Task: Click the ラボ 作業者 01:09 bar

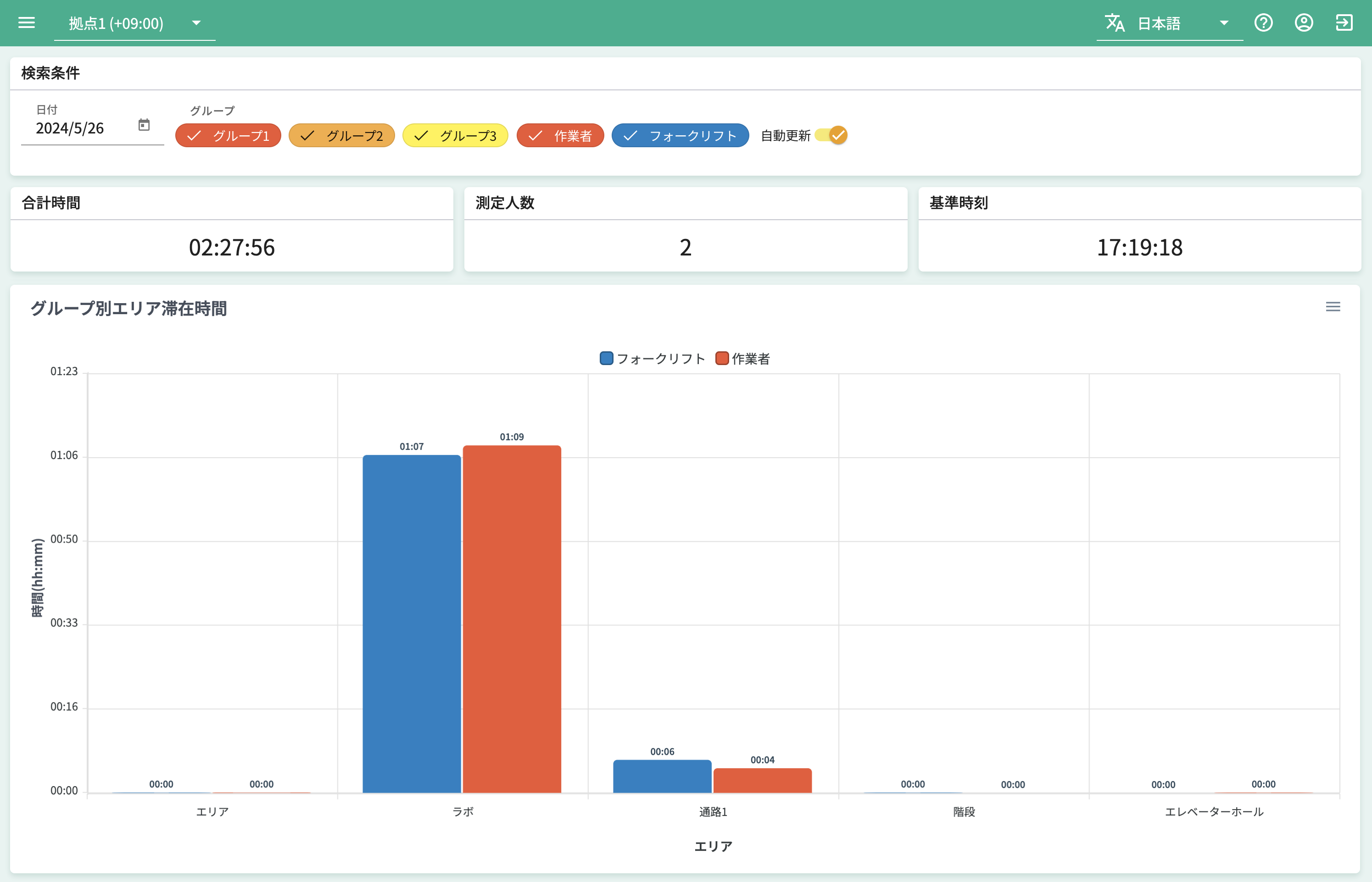Action: (512, 619)
